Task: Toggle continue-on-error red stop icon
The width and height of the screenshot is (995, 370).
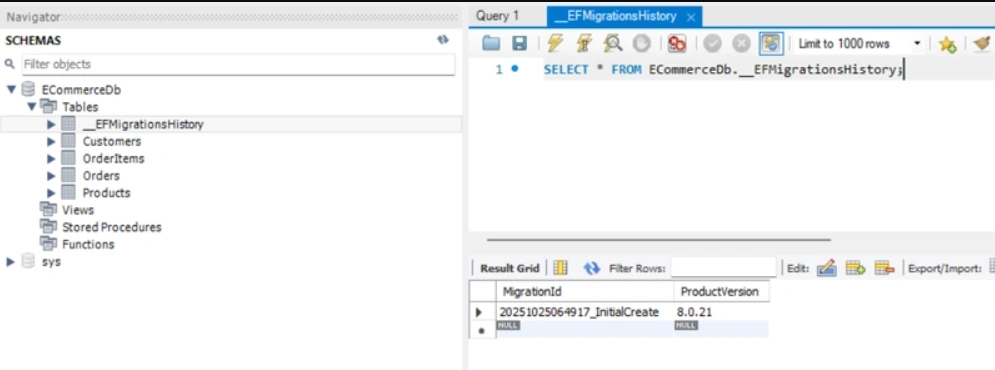Action: [677, 43]
